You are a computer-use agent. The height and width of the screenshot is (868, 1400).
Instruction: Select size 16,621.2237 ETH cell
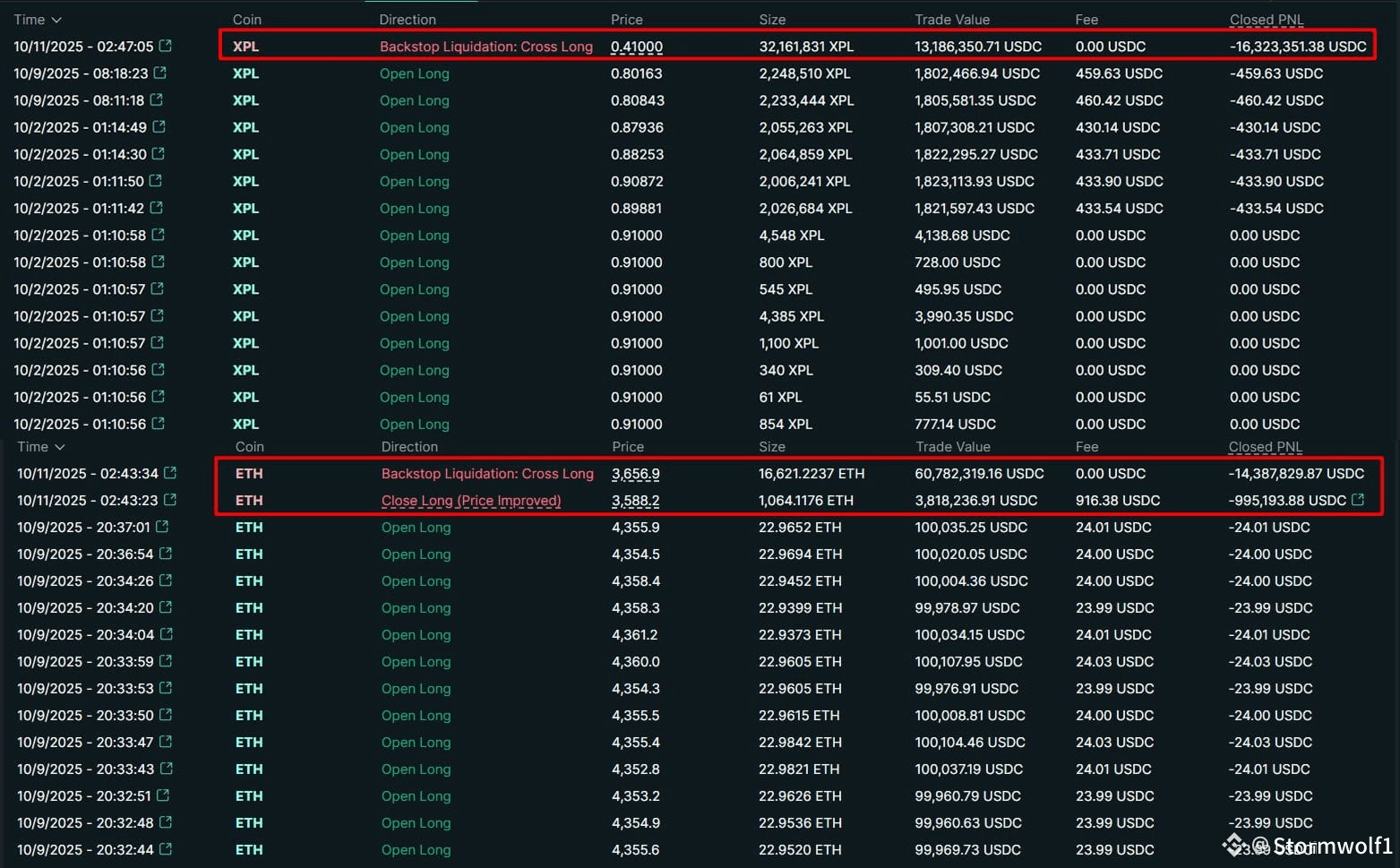point(812,474)
